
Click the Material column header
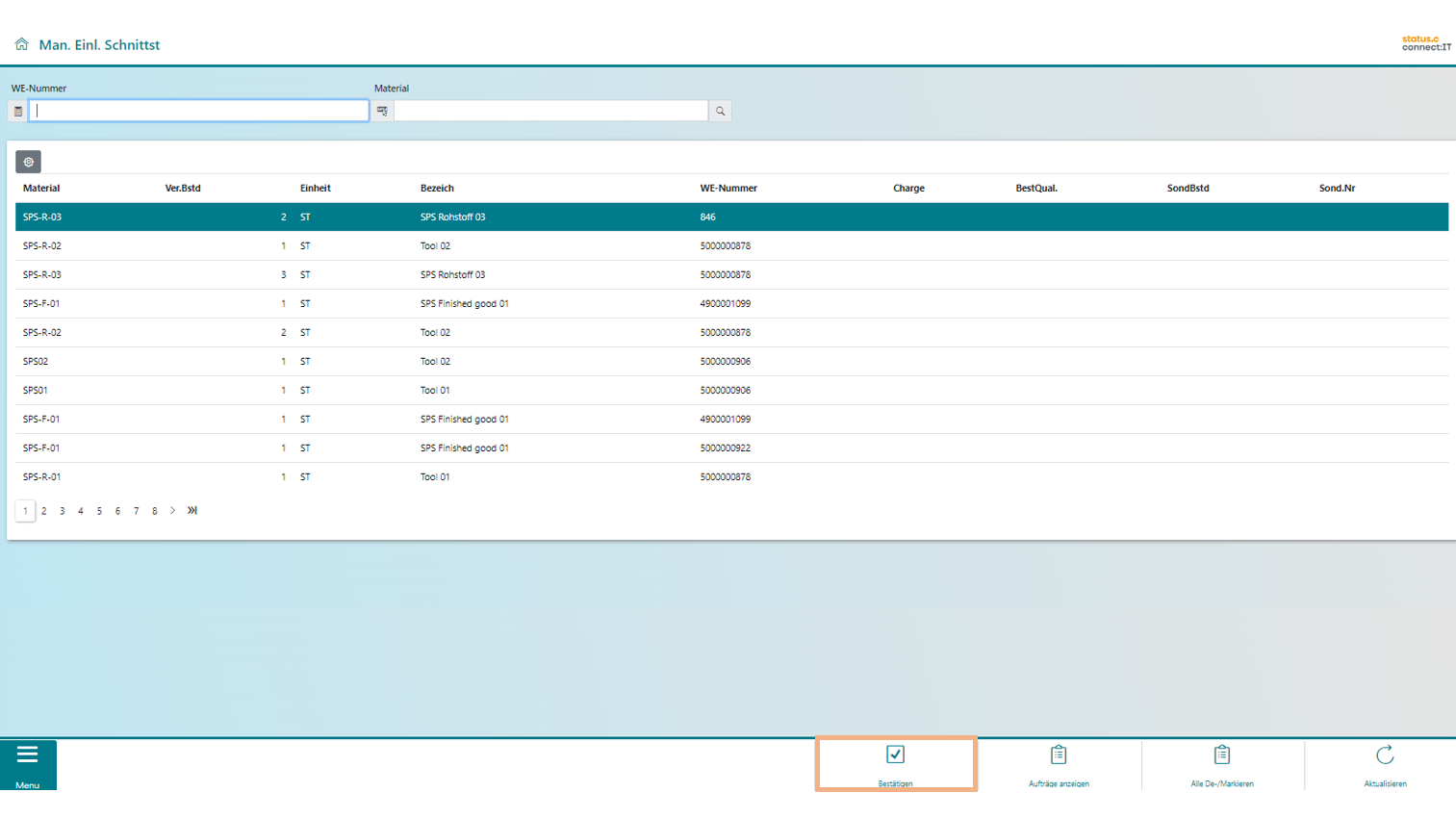coord(41,189)
